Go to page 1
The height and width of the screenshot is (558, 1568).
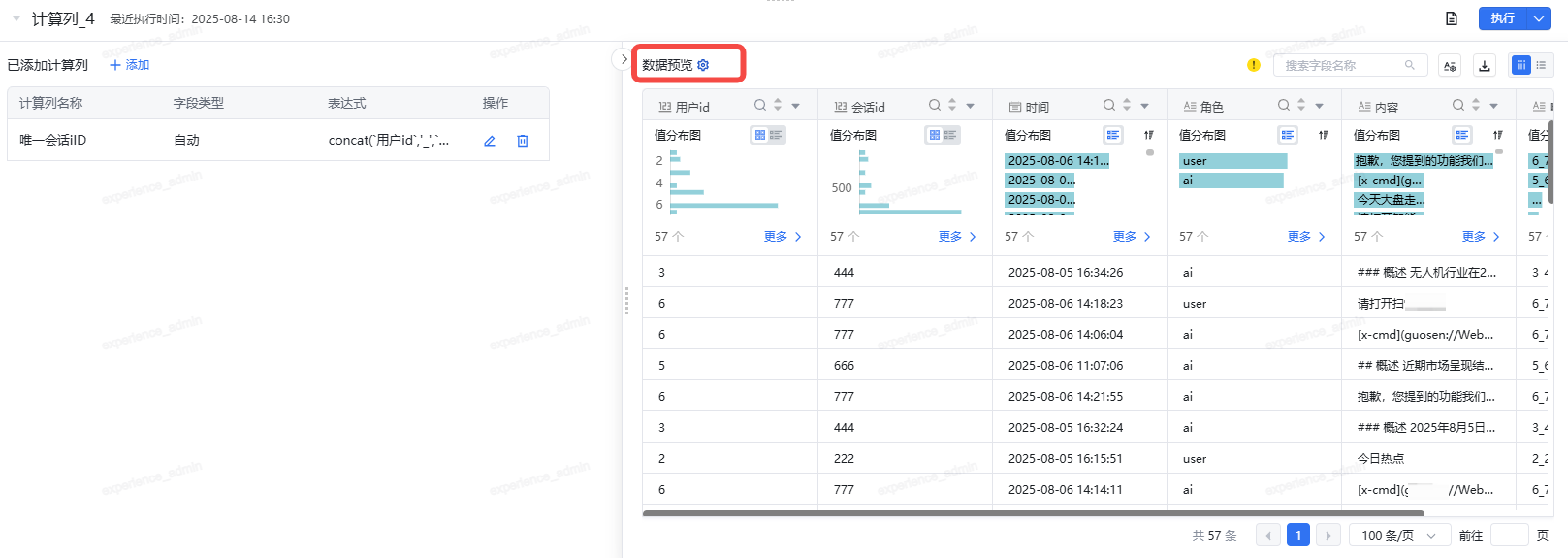(x=1298, y=535)
